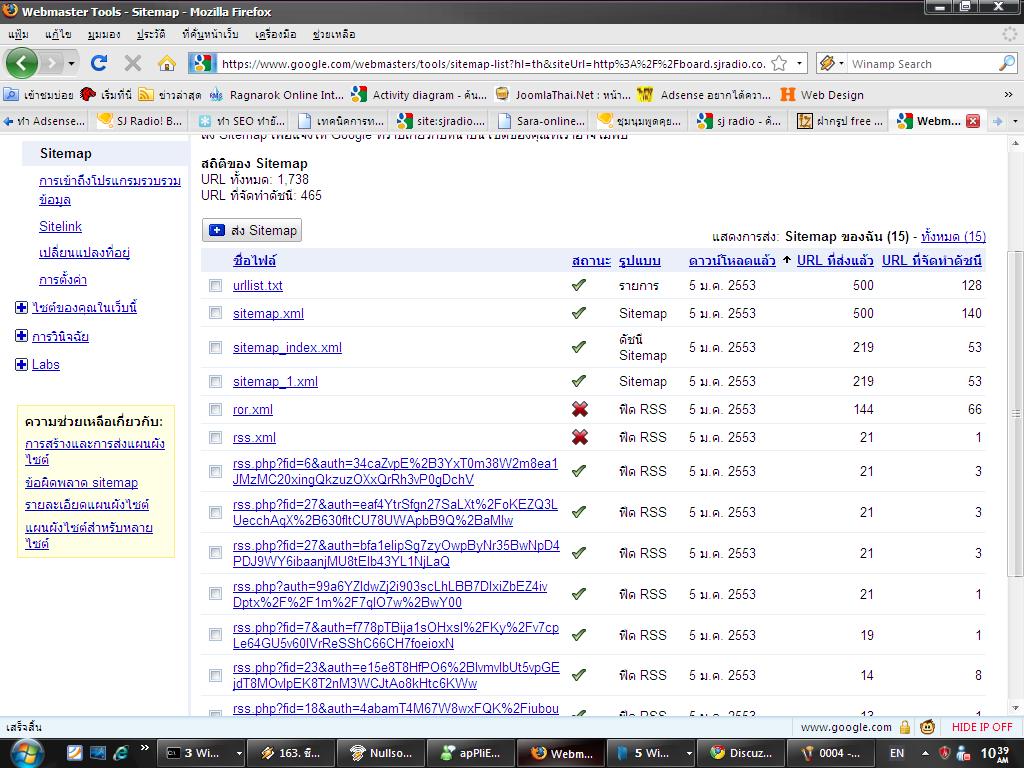Tick the checkbox for ror.xml
Viewport: 1024px width, 768px height.
[x=216, y=409]
